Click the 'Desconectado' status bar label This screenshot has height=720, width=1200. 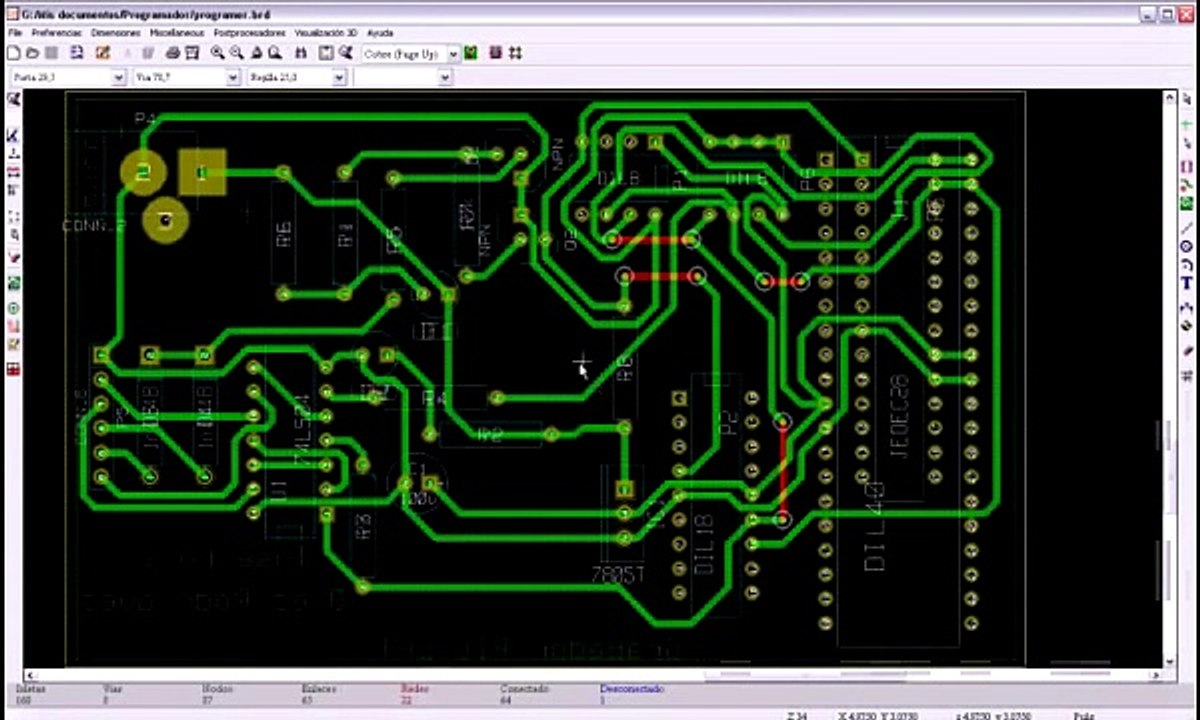[x=631, y=689]
